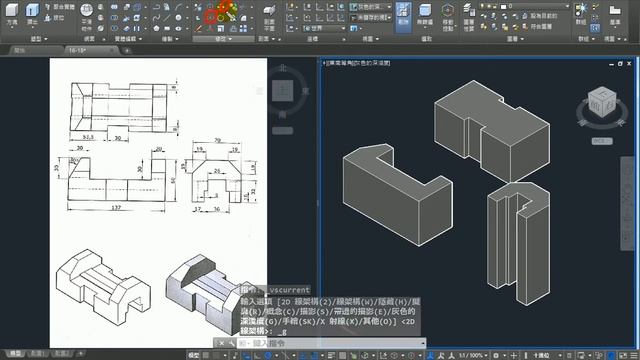This screenshot has width=640, height=360.
Task: Pick the Line tool in Draw panel
Action: [167, 18]
